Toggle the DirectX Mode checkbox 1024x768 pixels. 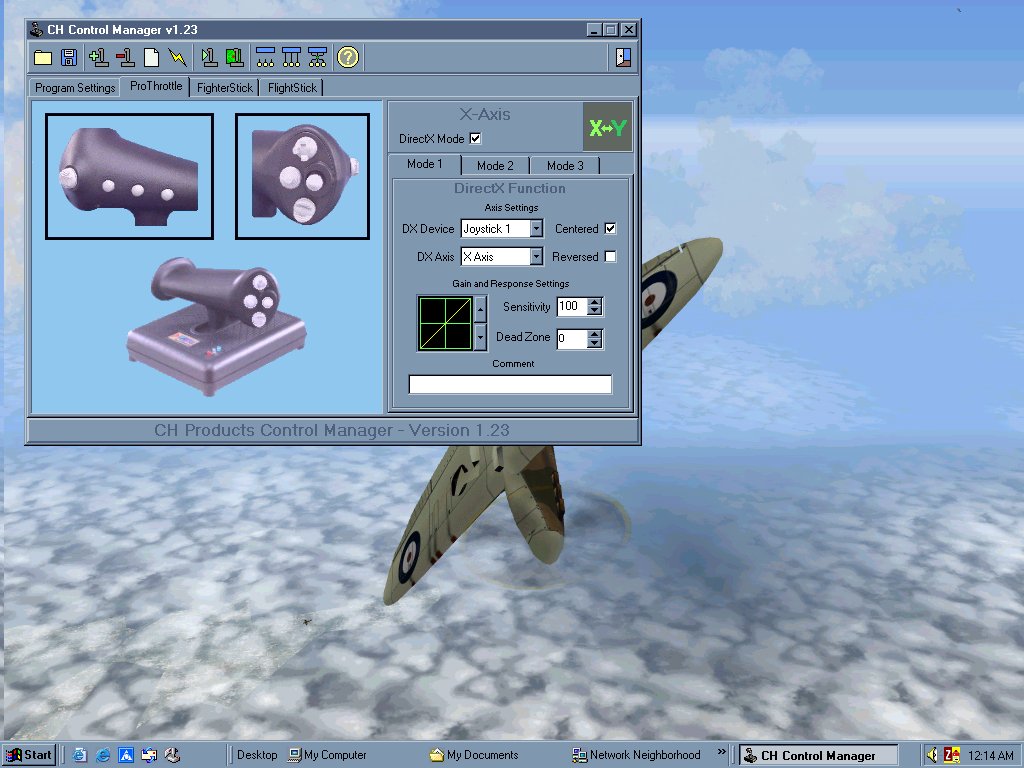click(x=475, y=138)
